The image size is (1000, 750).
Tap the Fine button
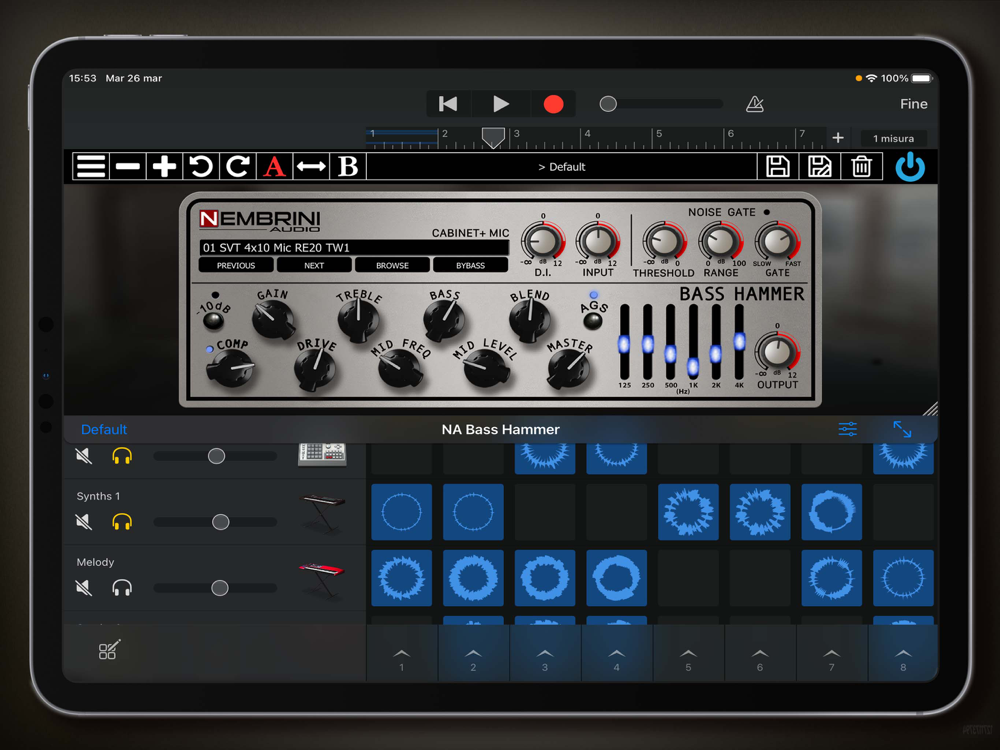[913, 104]
